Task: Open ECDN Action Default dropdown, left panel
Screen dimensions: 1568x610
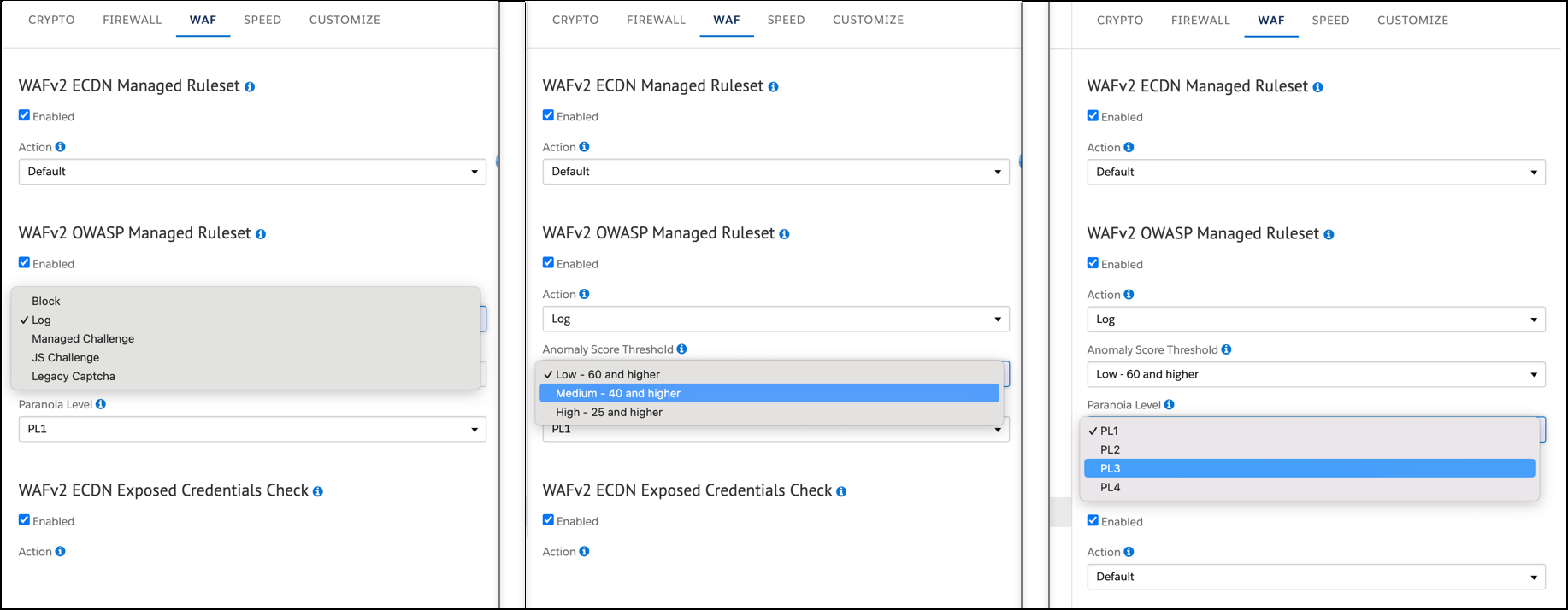Action: [252, 172]
